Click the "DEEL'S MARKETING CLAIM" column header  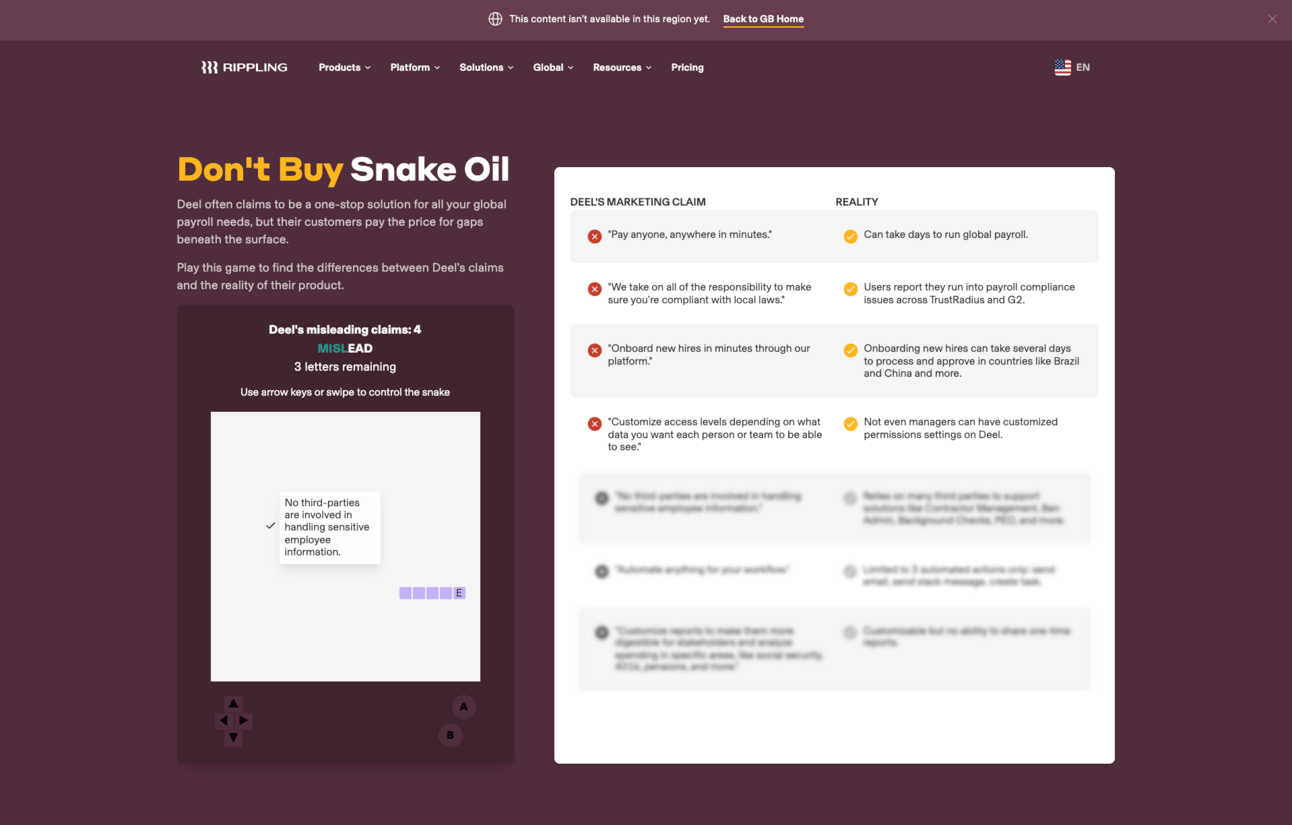(x=638, y=202)
